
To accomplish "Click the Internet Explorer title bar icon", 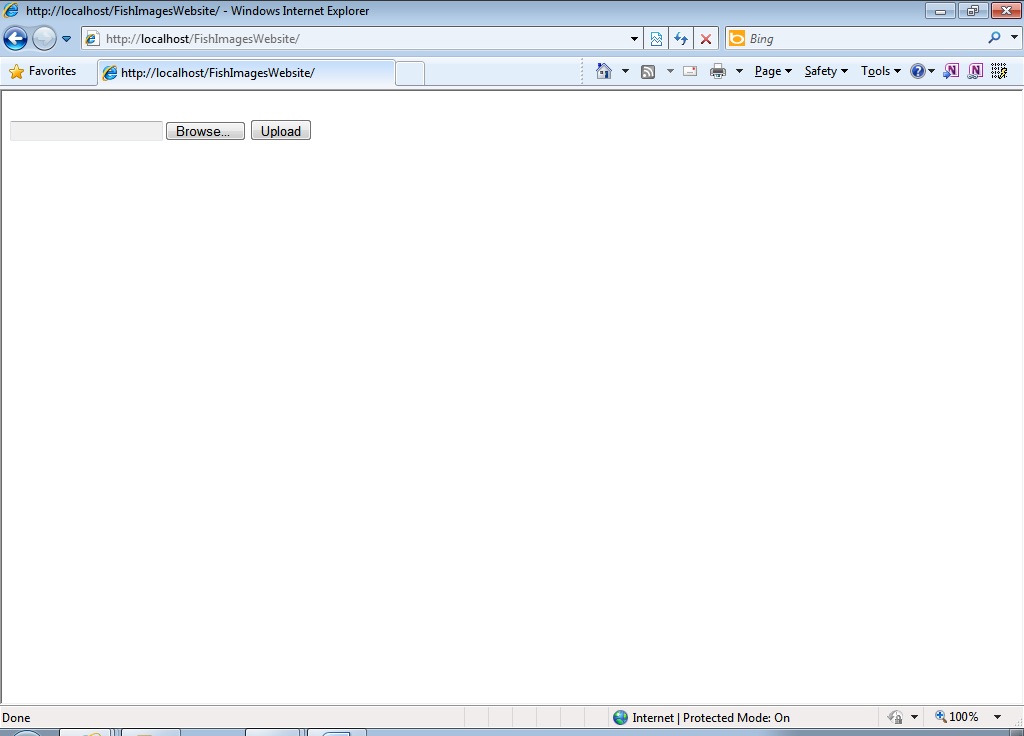I will [11, 10].
